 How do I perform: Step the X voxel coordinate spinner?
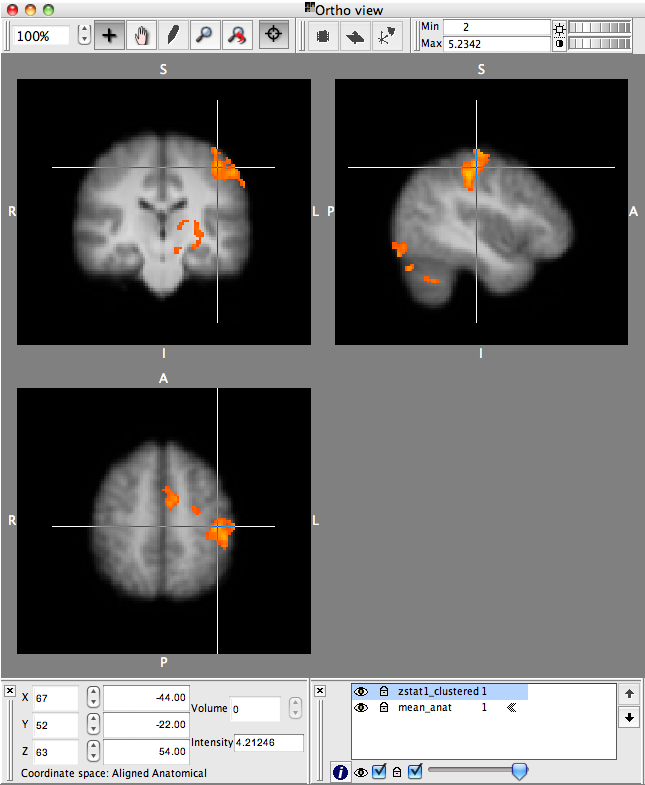pos(93,697)
